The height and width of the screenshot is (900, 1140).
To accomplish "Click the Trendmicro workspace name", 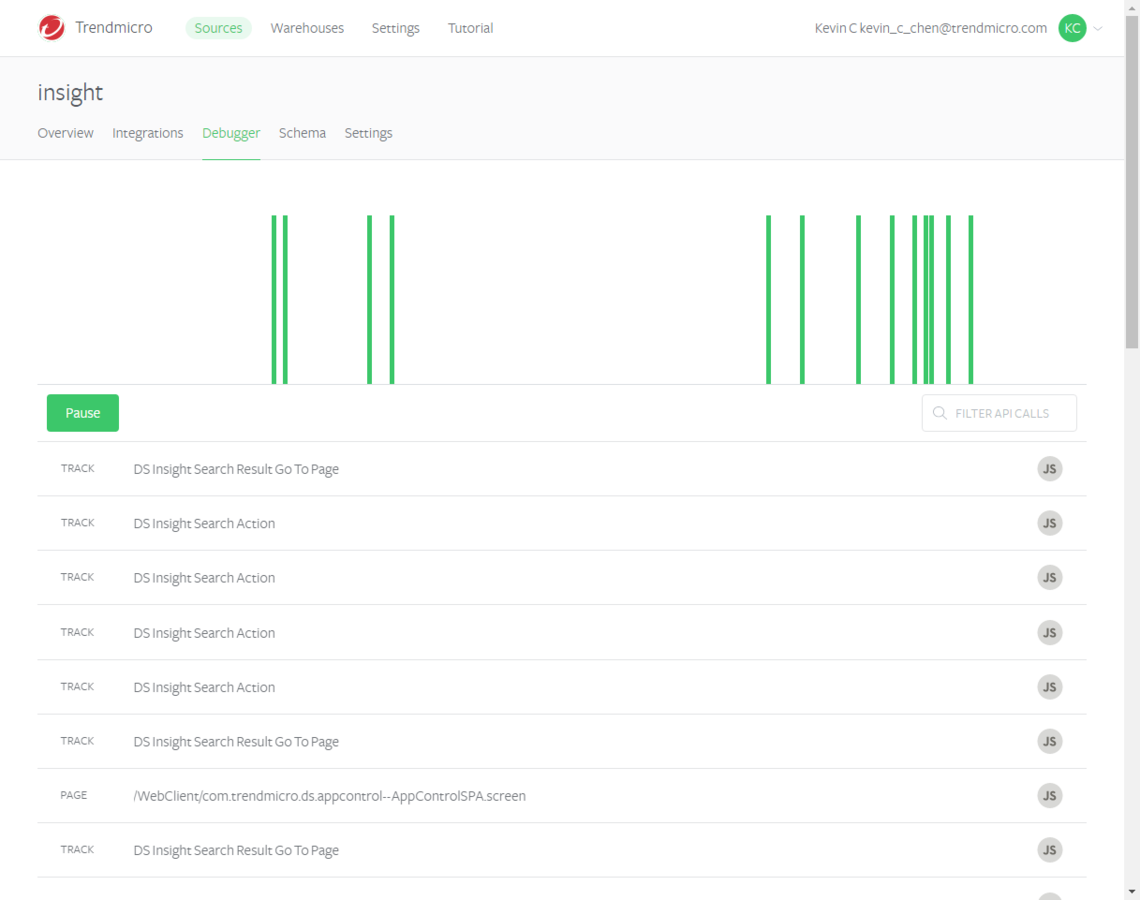I will (113, 28).
